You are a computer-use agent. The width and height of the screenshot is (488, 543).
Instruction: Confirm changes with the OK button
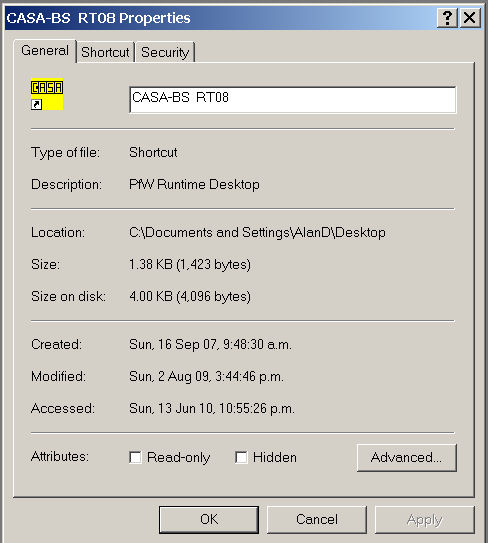209,519
